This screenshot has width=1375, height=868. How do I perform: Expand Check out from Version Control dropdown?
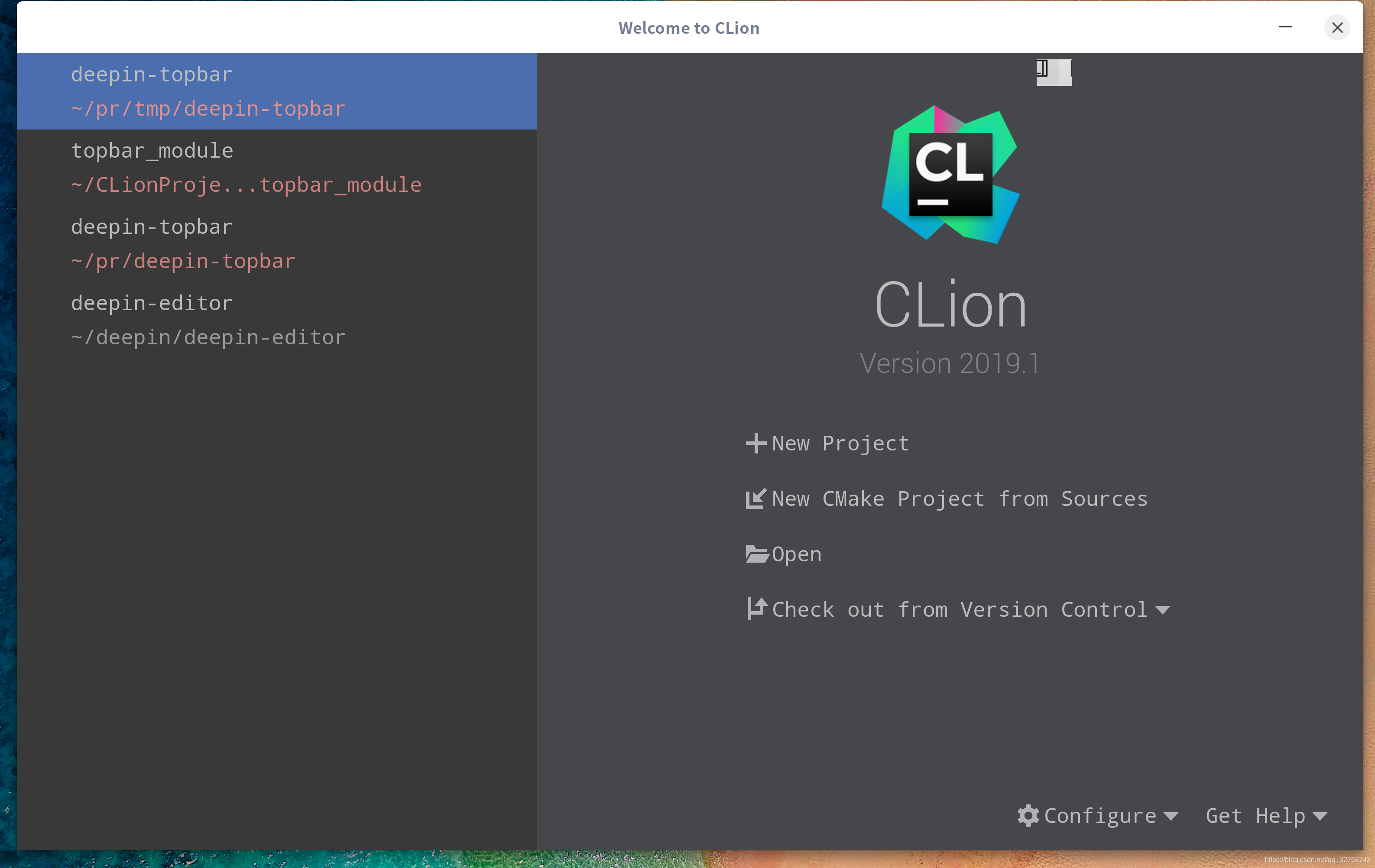[x=1163, y=609]
